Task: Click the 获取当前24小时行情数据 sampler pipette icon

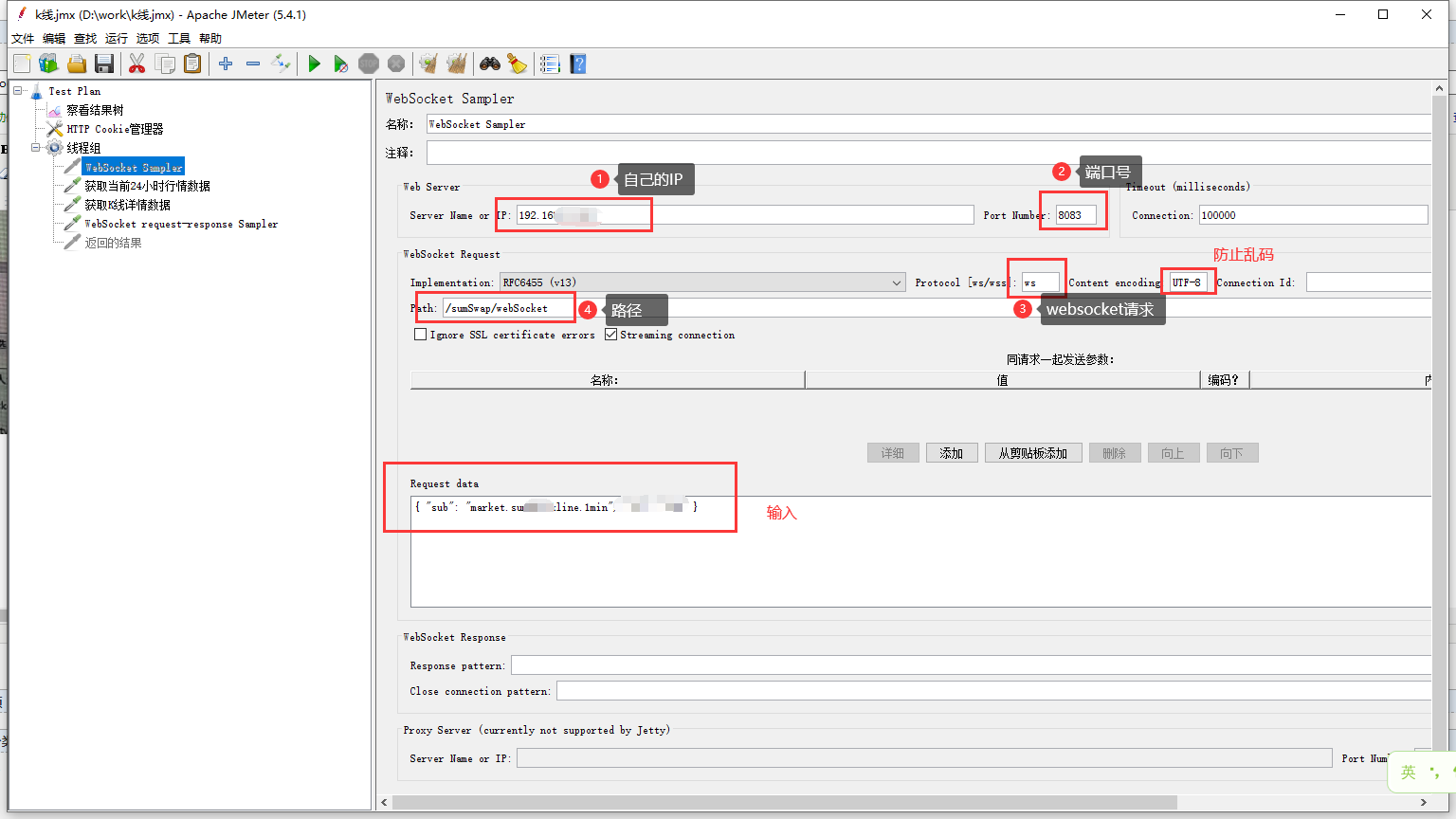Action: tap(72, 186)
